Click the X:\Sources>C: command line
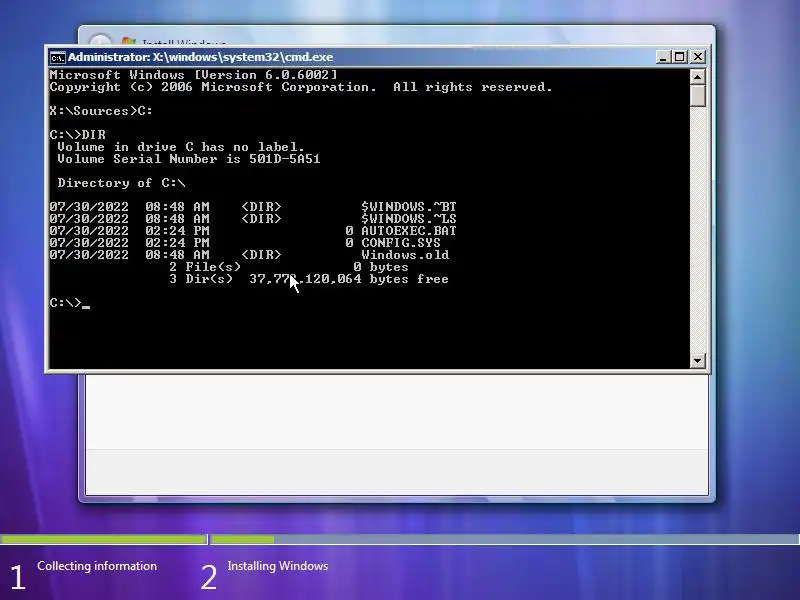The image size is (800, 600). point(101,111)
